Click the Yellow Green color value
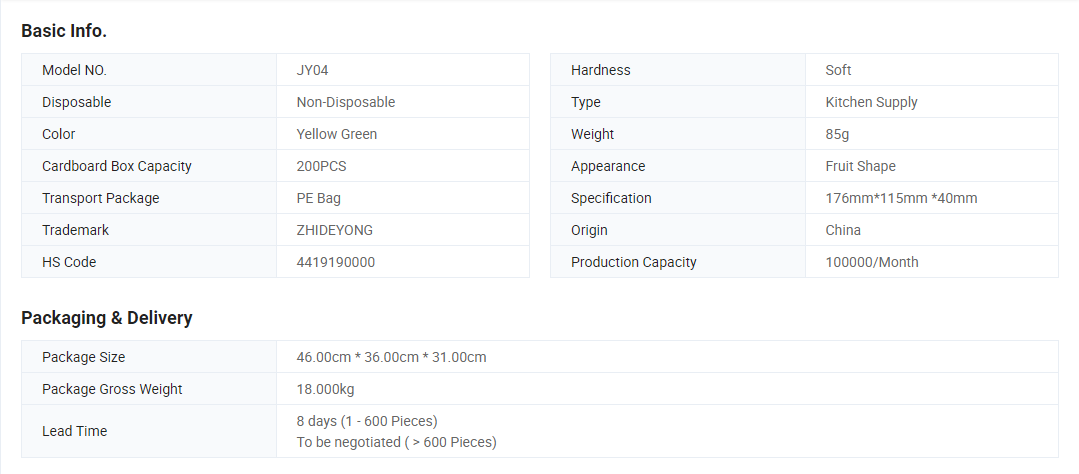The image size is (1079, 474). [336, 134]
